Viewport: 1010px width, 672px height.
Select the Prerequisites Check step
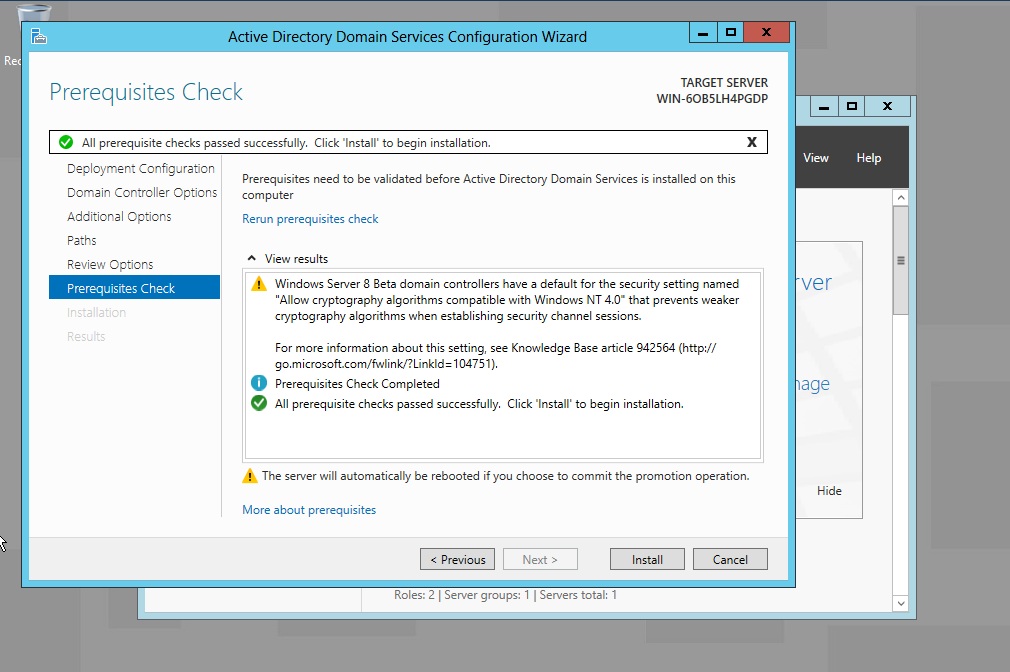(134, 287)
